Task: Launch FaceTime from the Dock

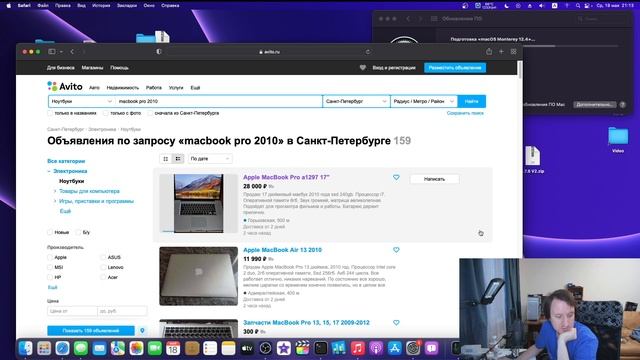Action: pyautogui.click(x=155, y=348)
